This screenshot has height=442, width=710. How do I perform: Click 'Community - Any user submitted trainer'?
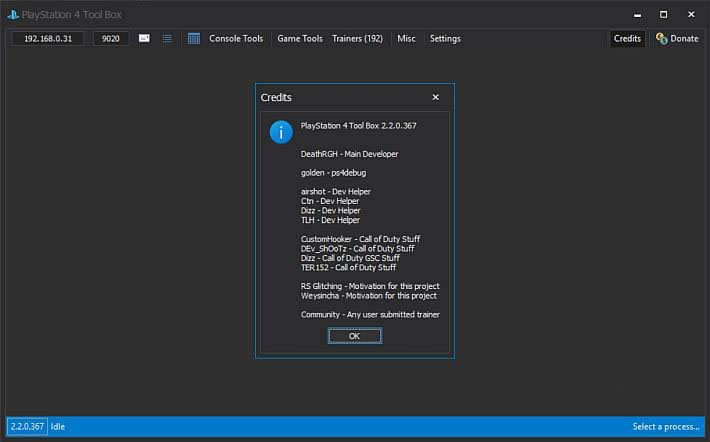point(370,314)
